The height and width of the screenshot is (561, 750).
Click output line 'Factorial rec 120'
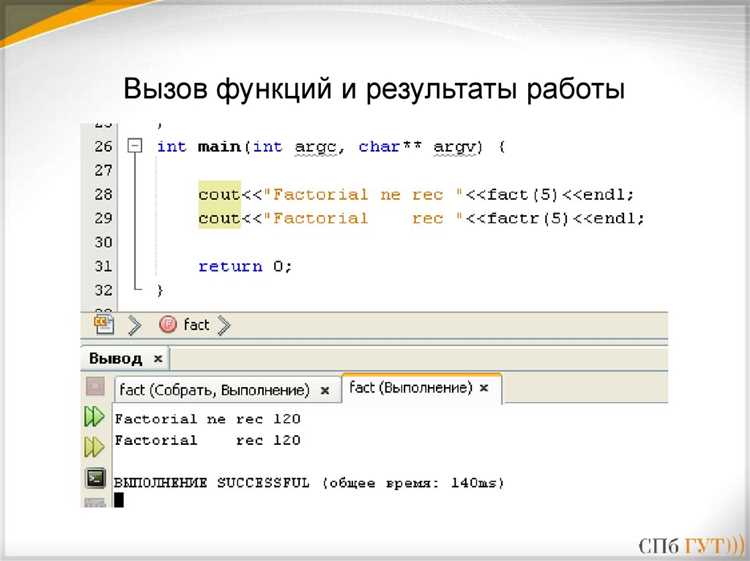(208, 440)
